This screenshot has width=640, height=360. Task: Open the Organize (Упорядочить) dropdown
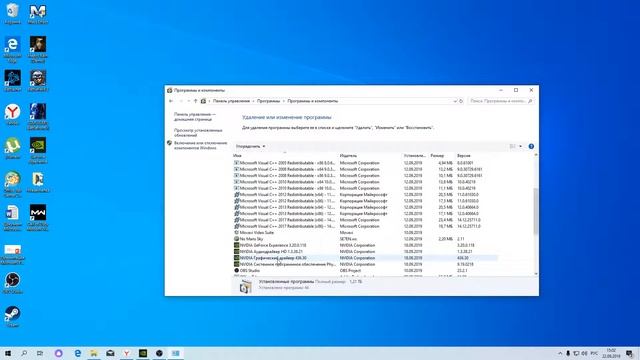coord(250,146)
